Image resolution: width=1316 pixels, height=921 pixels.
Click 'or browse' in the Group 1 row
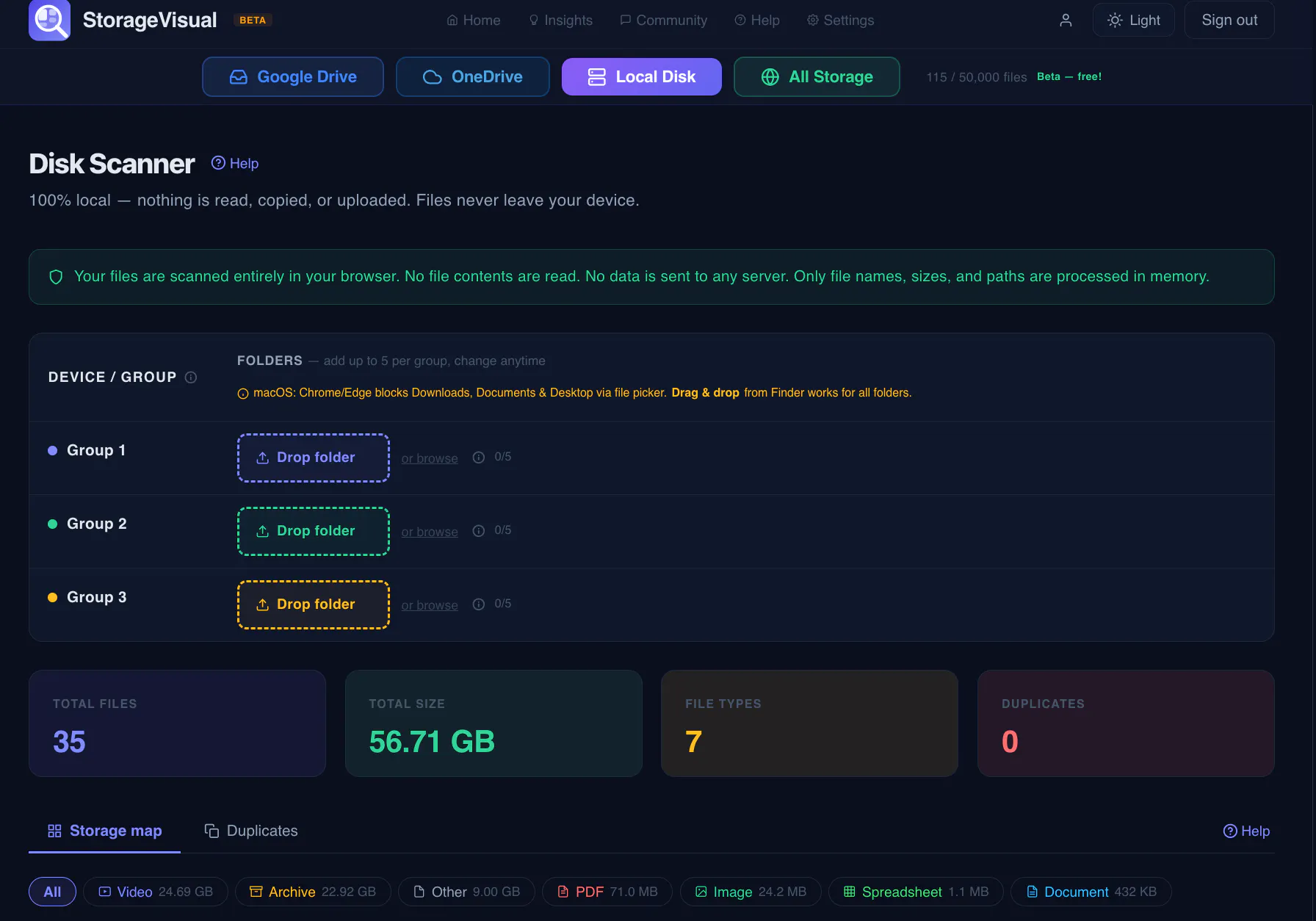[430, 458]
